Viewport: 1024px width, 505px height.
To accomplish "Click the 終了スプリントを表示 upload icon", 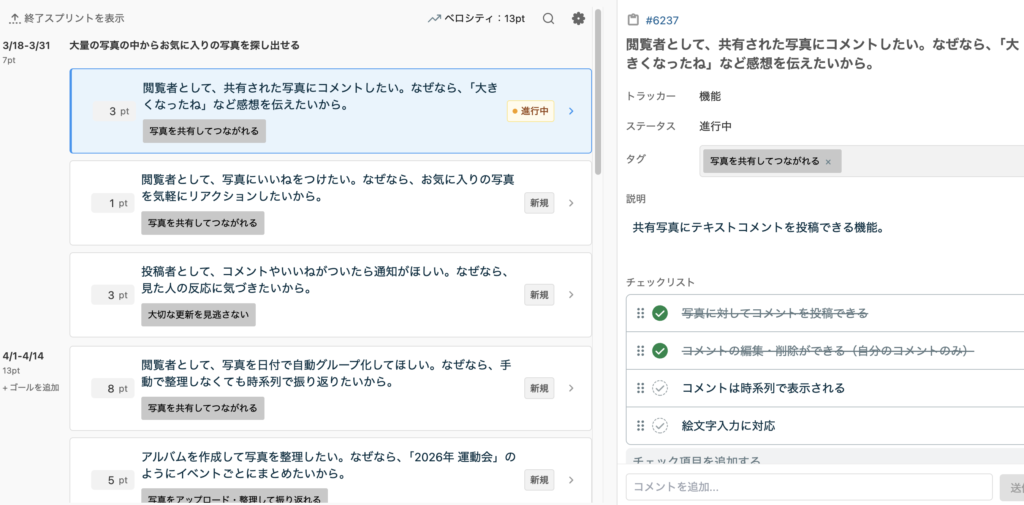I will pos(14,18).
